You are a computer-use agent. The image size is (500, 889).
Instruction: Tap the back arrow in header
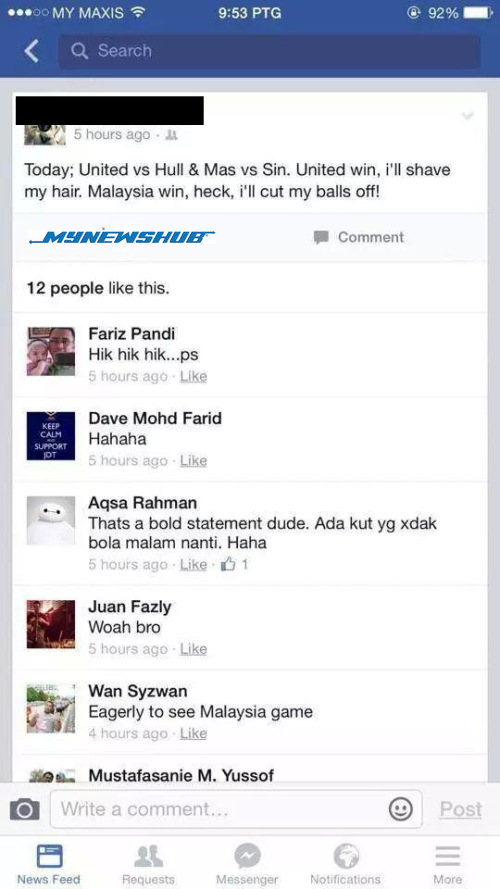(x=32, y=52)
